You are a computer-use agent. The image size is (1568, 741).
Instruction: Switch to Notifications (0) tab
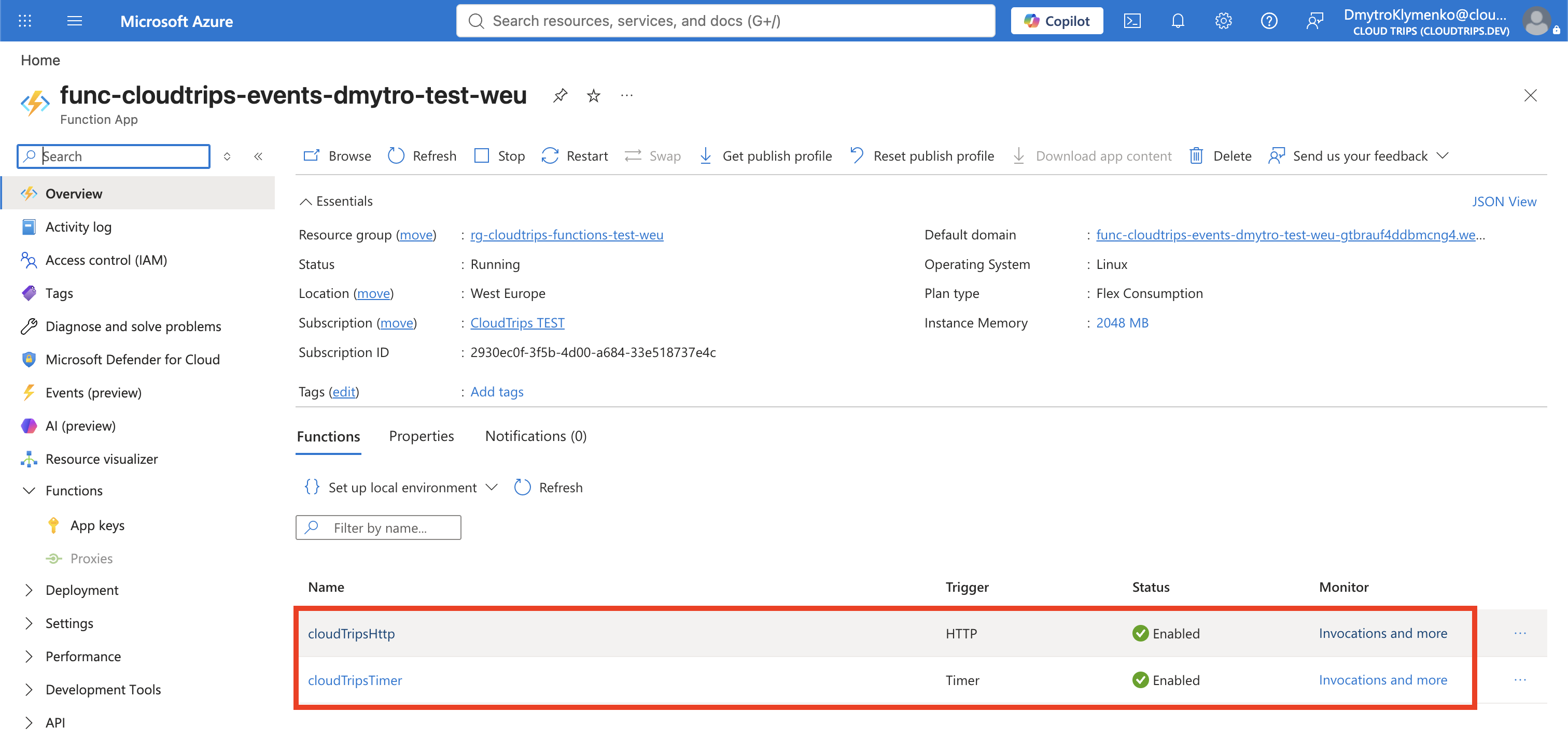click(536, 436)
